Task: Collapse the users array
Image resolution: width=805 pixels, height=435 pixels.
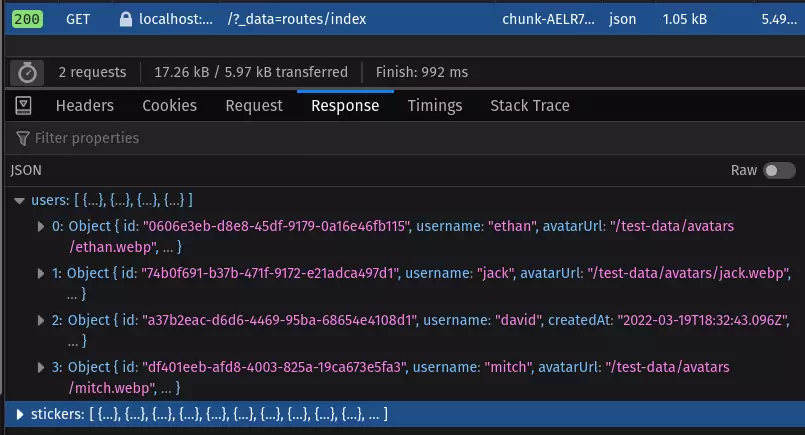Action: pos(20,200)
